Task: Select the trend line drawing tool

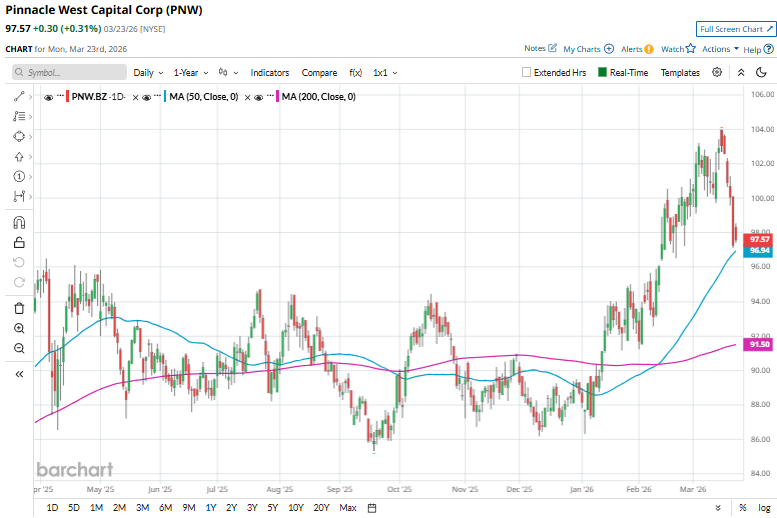Action: pyautogui.click(x=19, y=96)
